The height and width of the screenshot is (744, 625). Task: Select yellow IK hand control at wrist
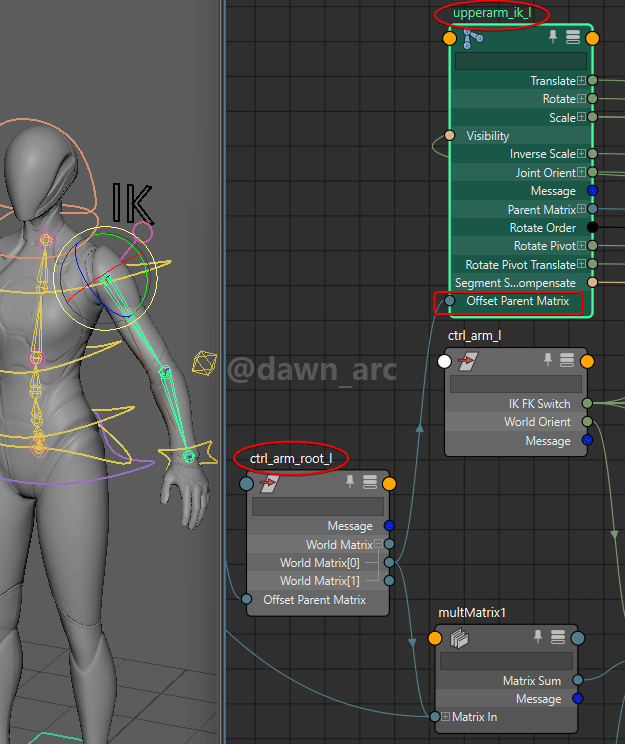coord(189,455)
